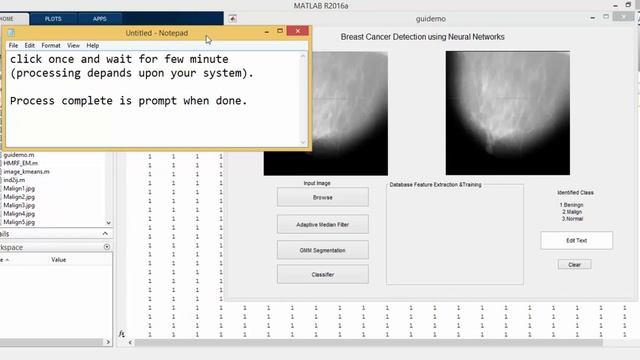Click the 'Breast Cancer Detection using Neural Networks' title
Image resolution: width=640 pixels, height=360 pixels.
[422, 37]
